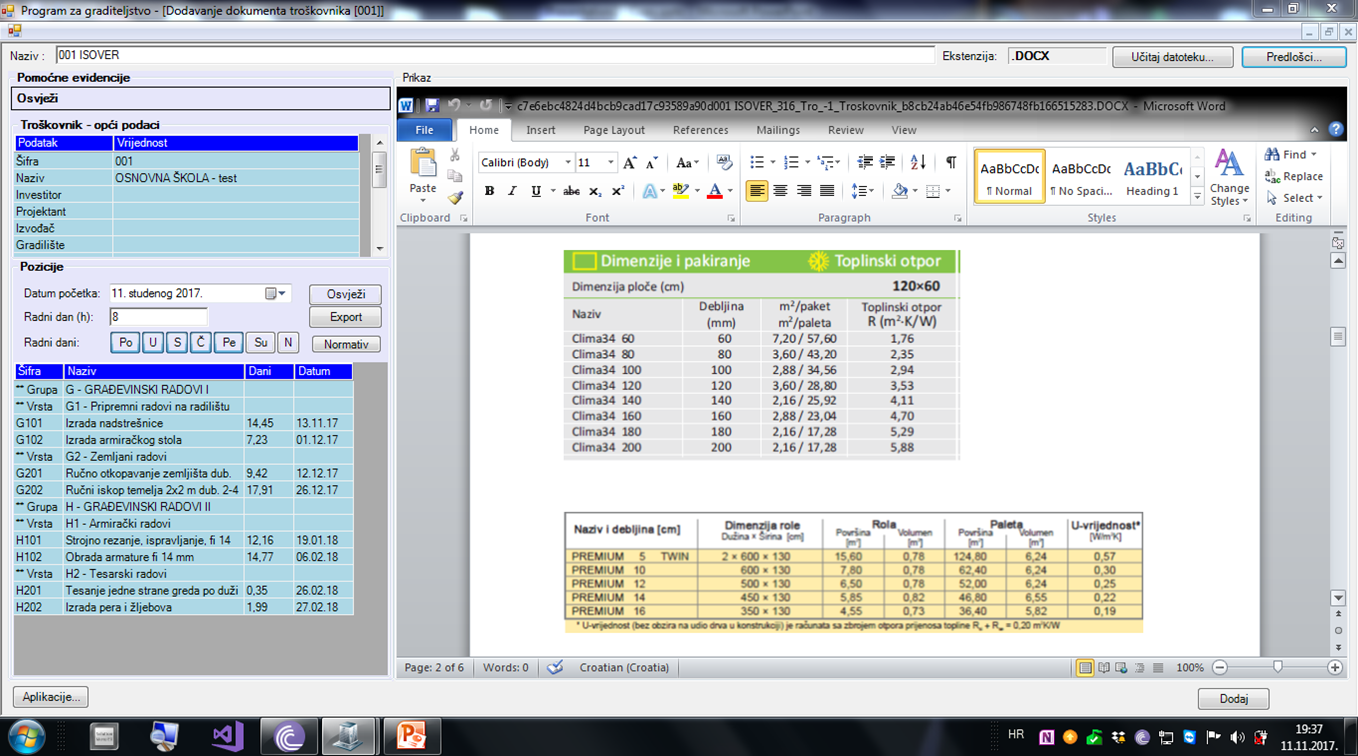
Task: Click the Windows Start orb
Action: 27,736
